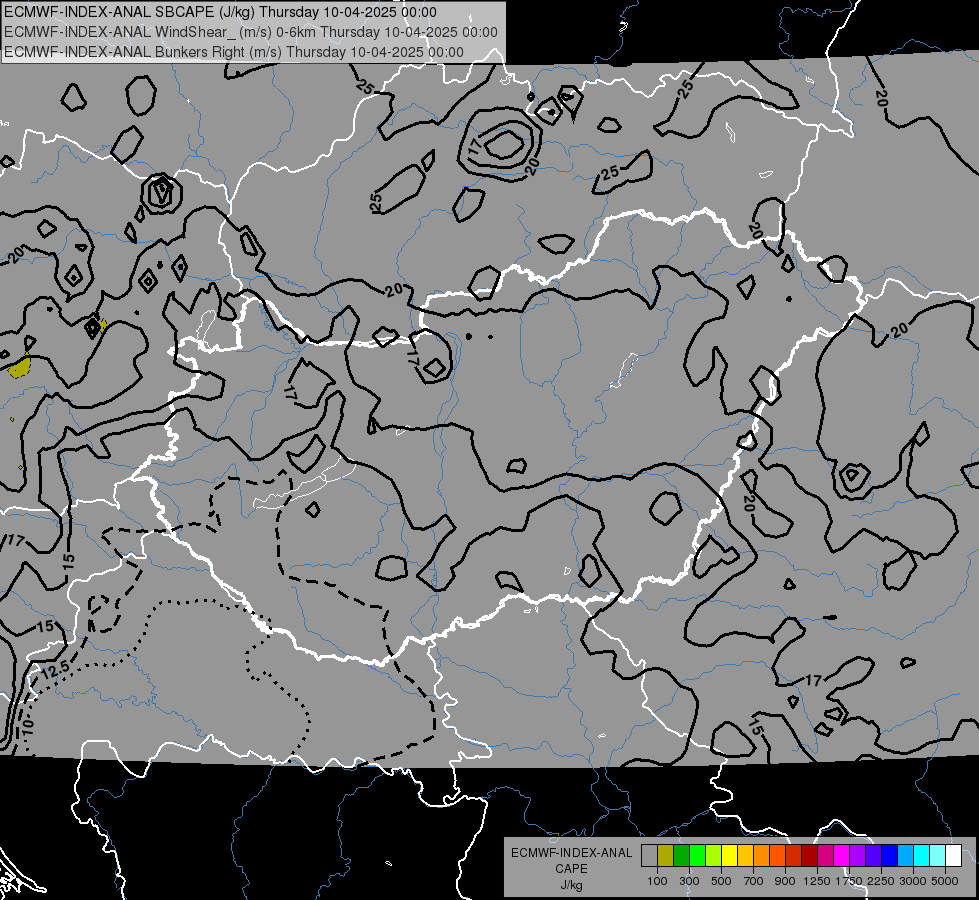Select the WindShear 0-6km title line

coord(250,32)
